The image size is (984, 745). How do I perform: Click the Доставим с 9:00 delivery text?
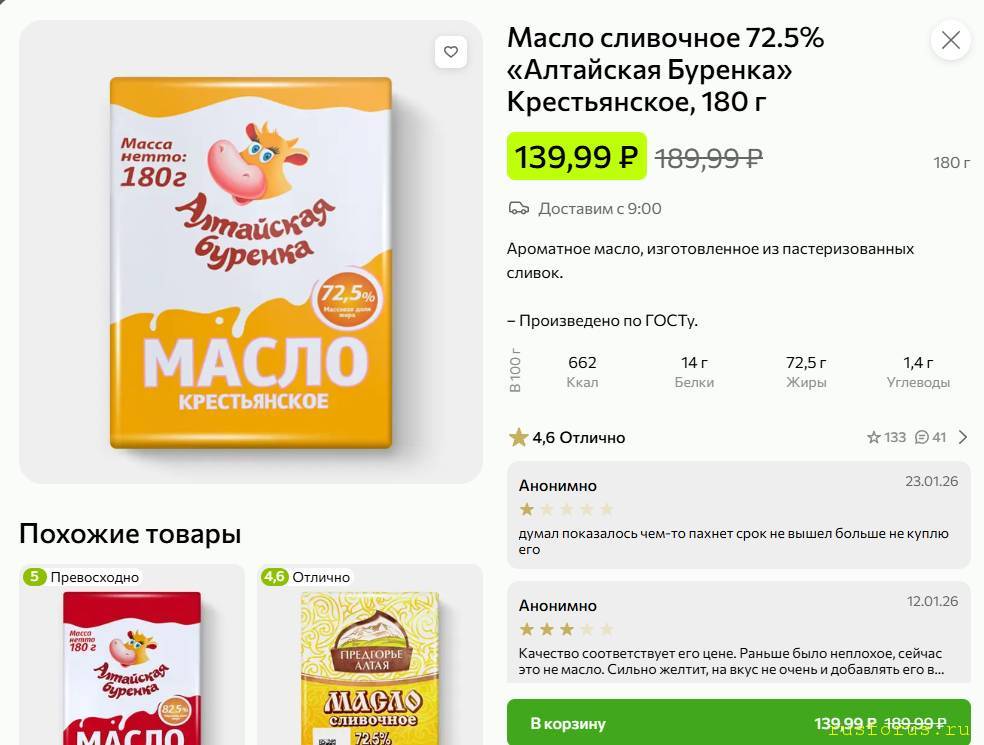click(599, 209)
